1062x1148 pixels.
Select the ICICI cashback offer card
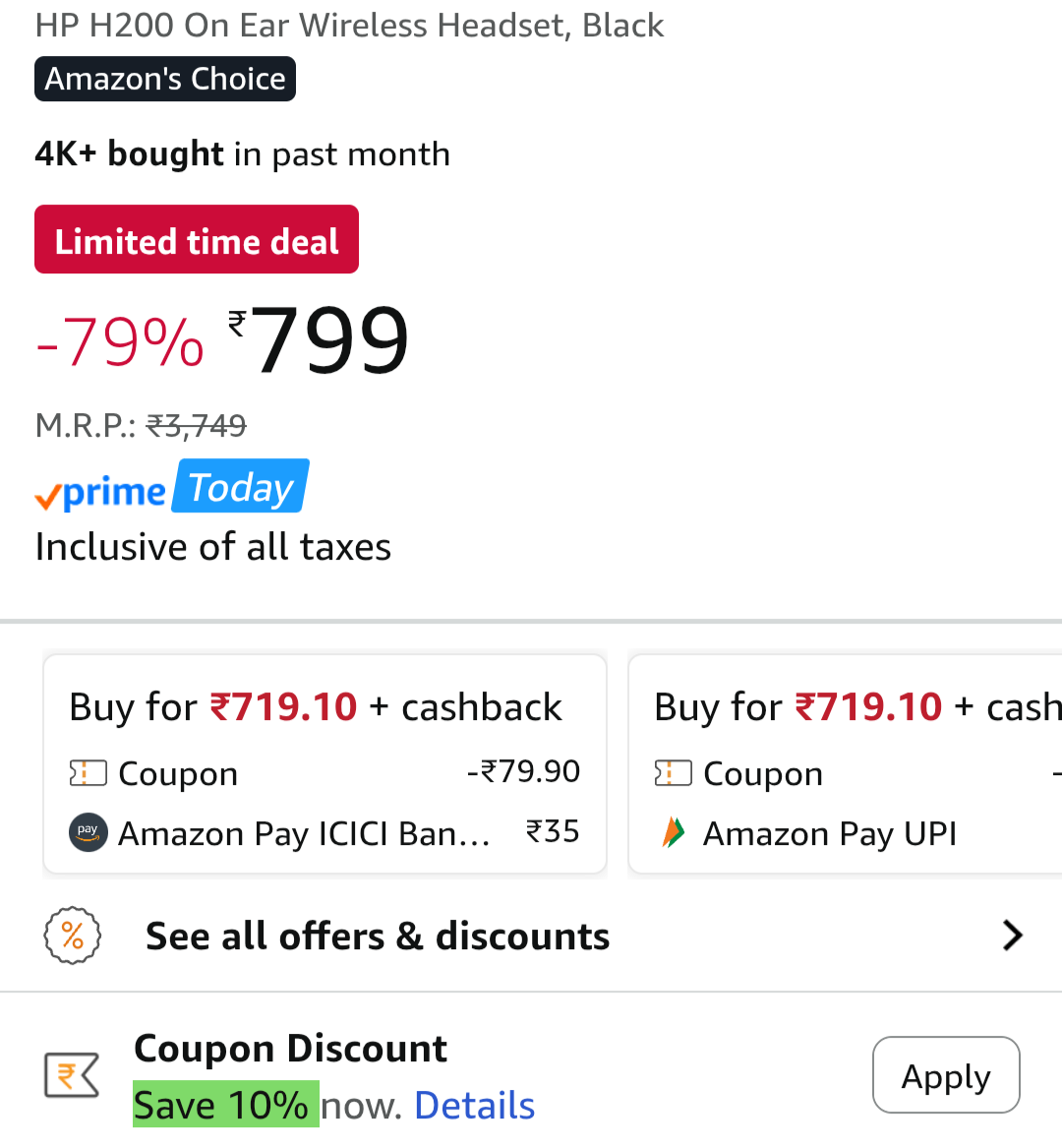324,763
